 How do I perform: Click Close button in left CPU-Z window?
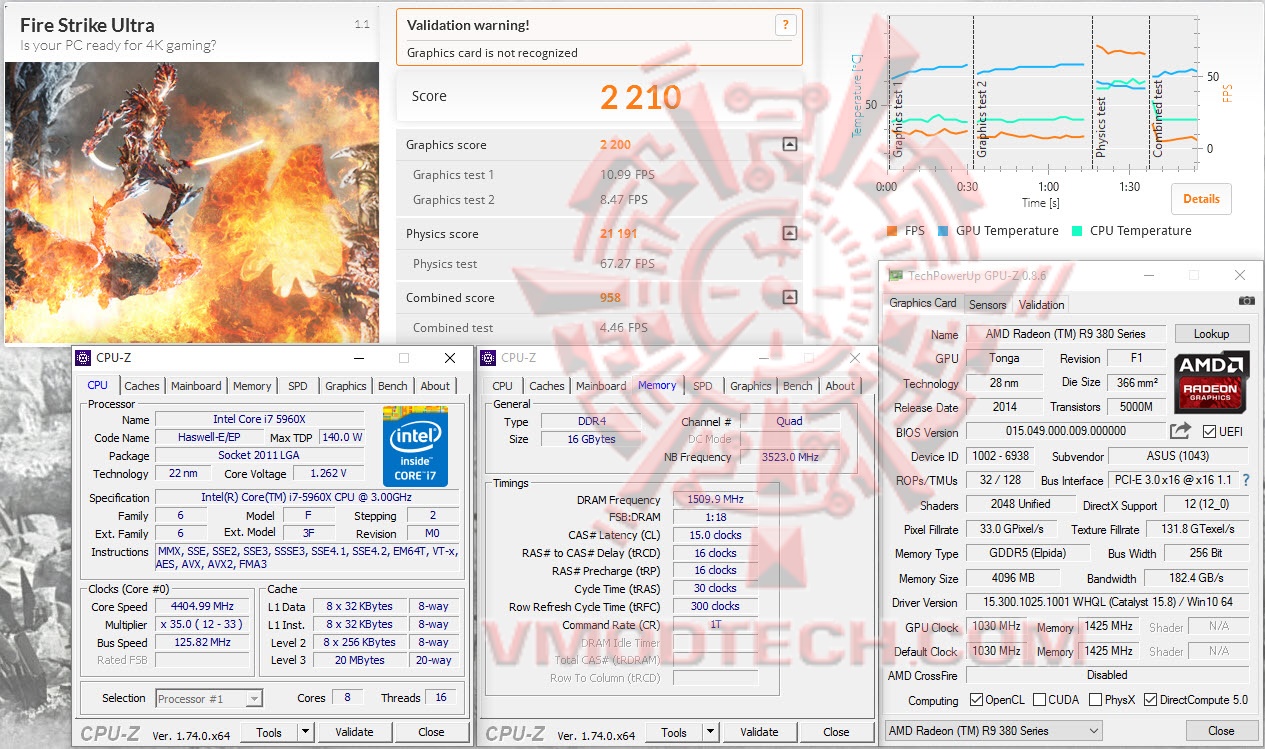tap(431, 732)
